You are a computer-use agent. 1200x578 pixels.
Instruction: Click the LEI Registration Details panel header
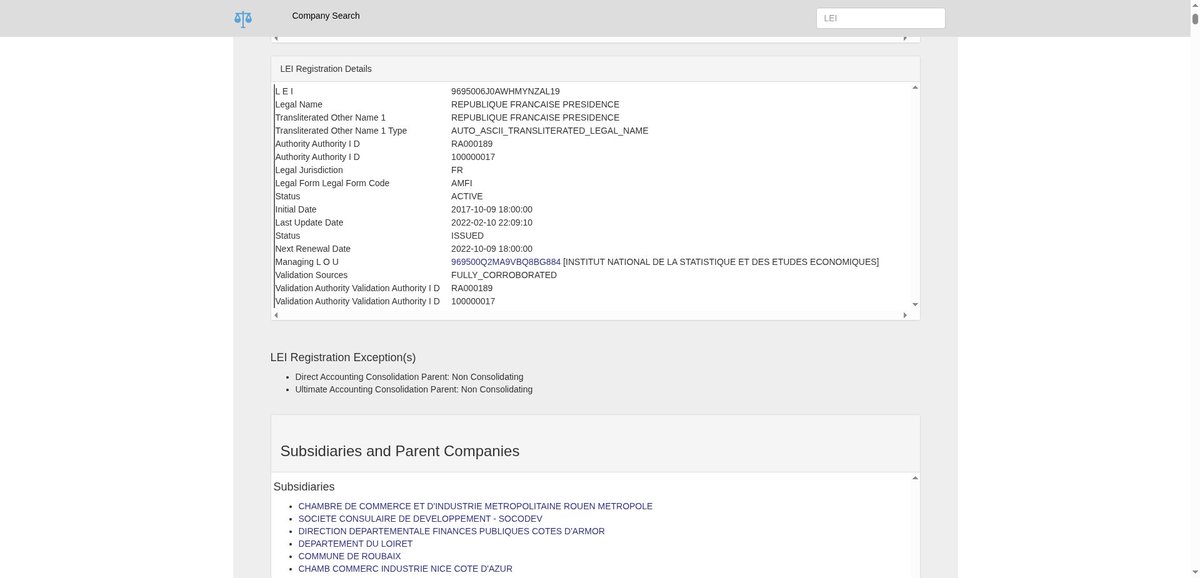click(x=595, y=69)
